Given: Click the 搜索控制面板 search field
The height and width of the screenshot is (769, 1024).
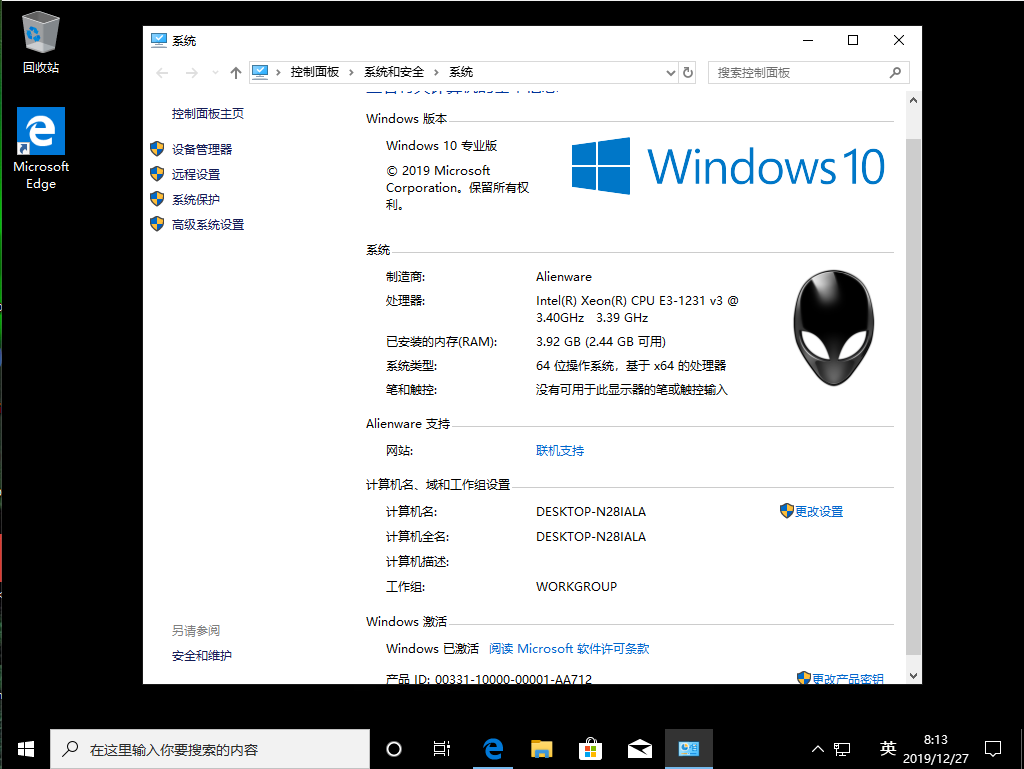Looking at the screenshot, I should (800, 73).
